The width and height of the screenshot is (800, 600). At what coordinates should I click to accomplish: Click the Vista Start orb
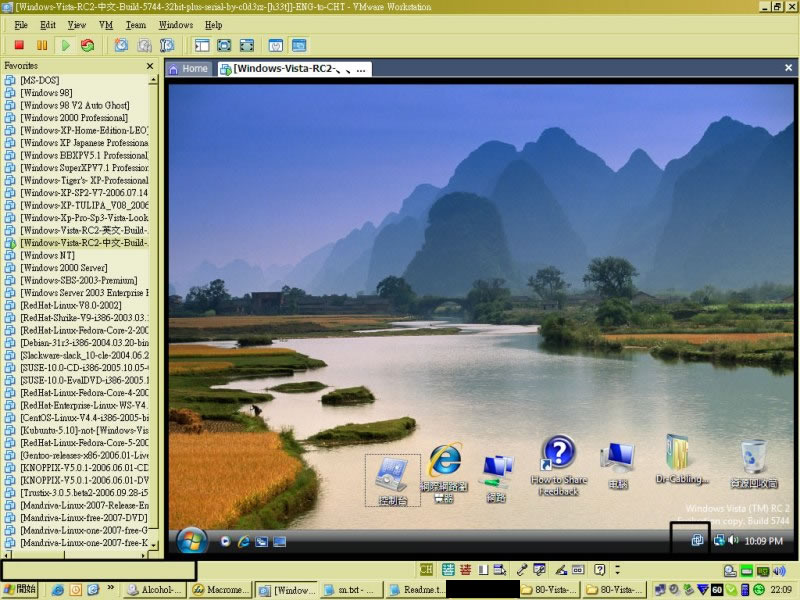coord(192,541)
